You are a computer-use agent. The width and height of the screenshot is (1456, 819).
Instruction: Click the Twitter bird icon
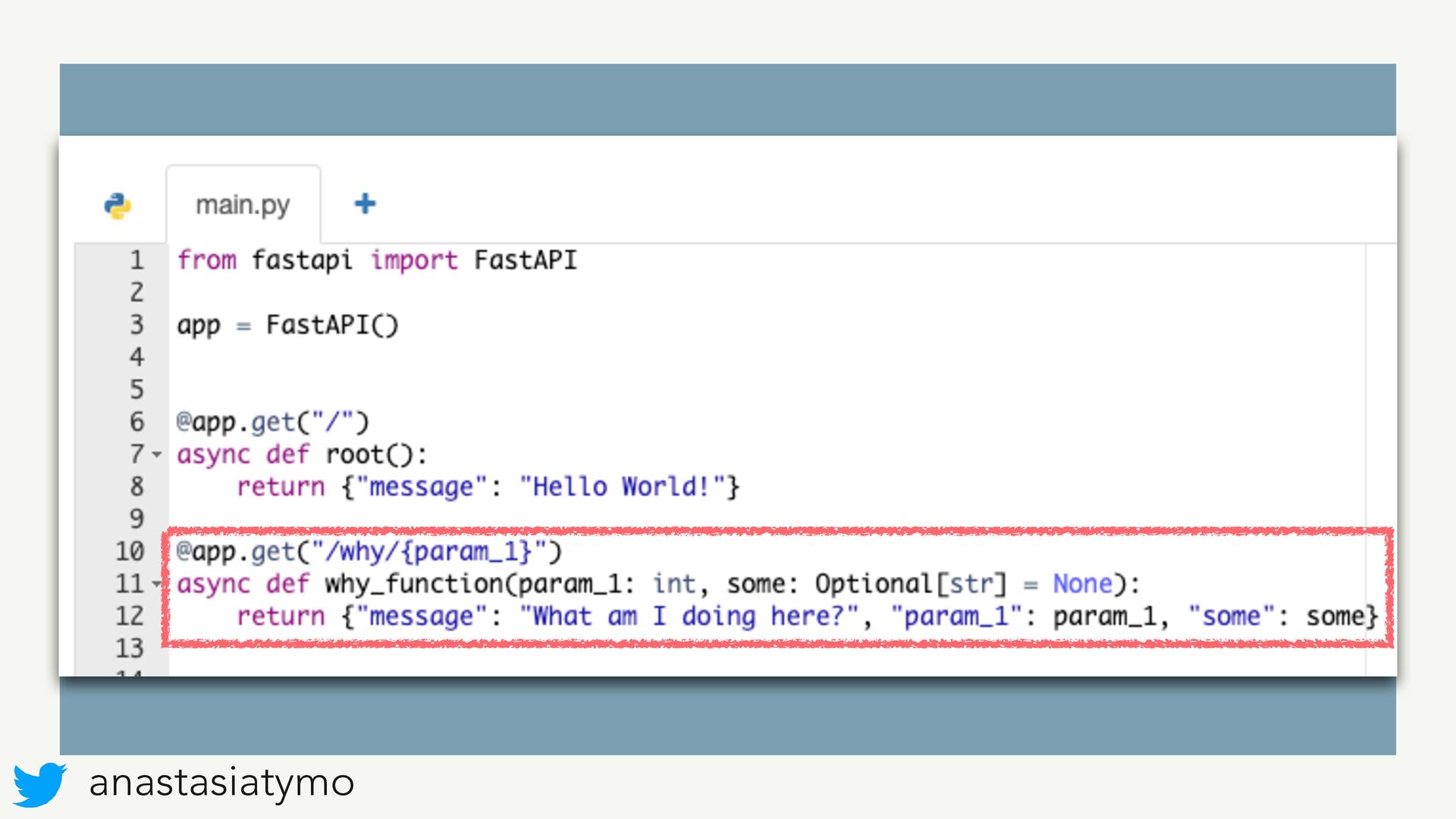39,784
